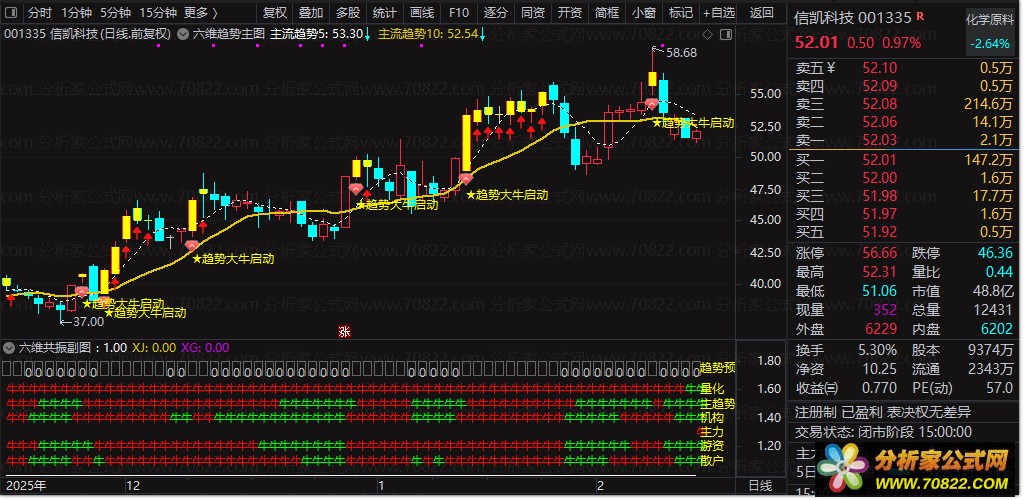This screenshot has width=1025, height=500.
Task: Expand the 更多 period options
Action: [x=201, y=12]
